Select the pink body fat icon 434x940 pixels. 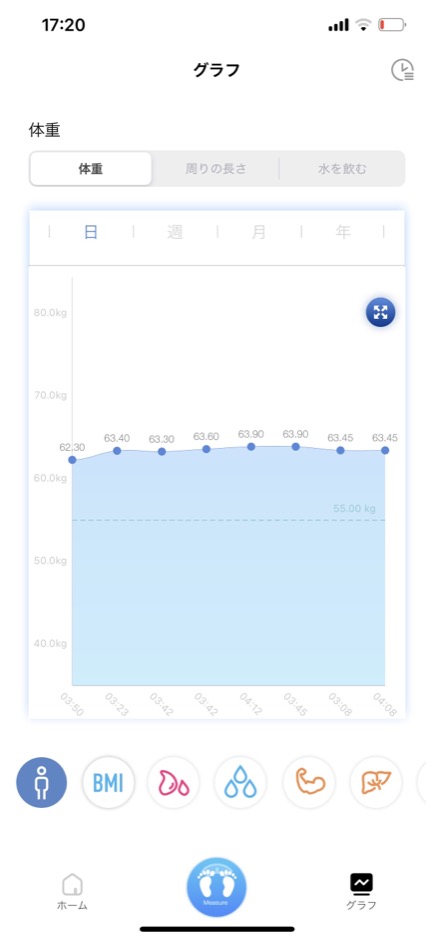click(174, 783)
